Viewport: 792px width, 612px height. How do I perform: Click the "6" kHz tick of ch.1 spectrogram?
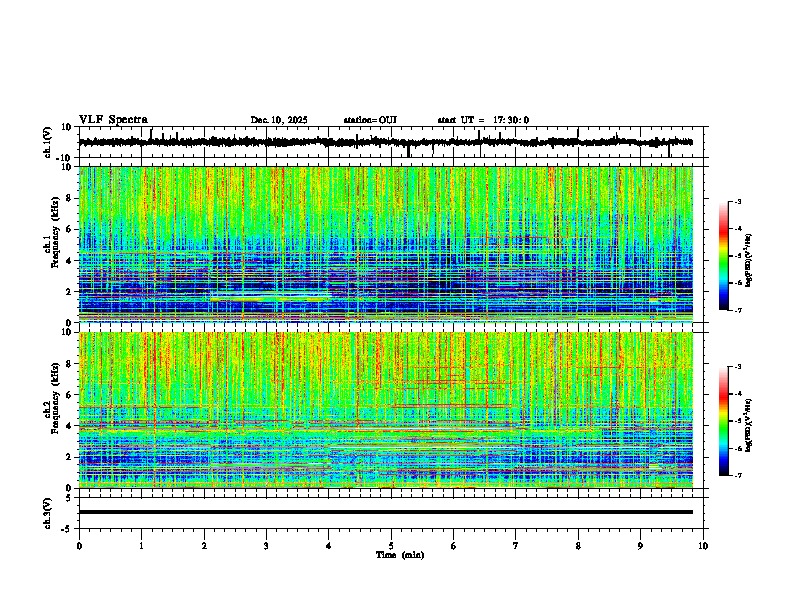pyautogui.click(x=70, y=229)
